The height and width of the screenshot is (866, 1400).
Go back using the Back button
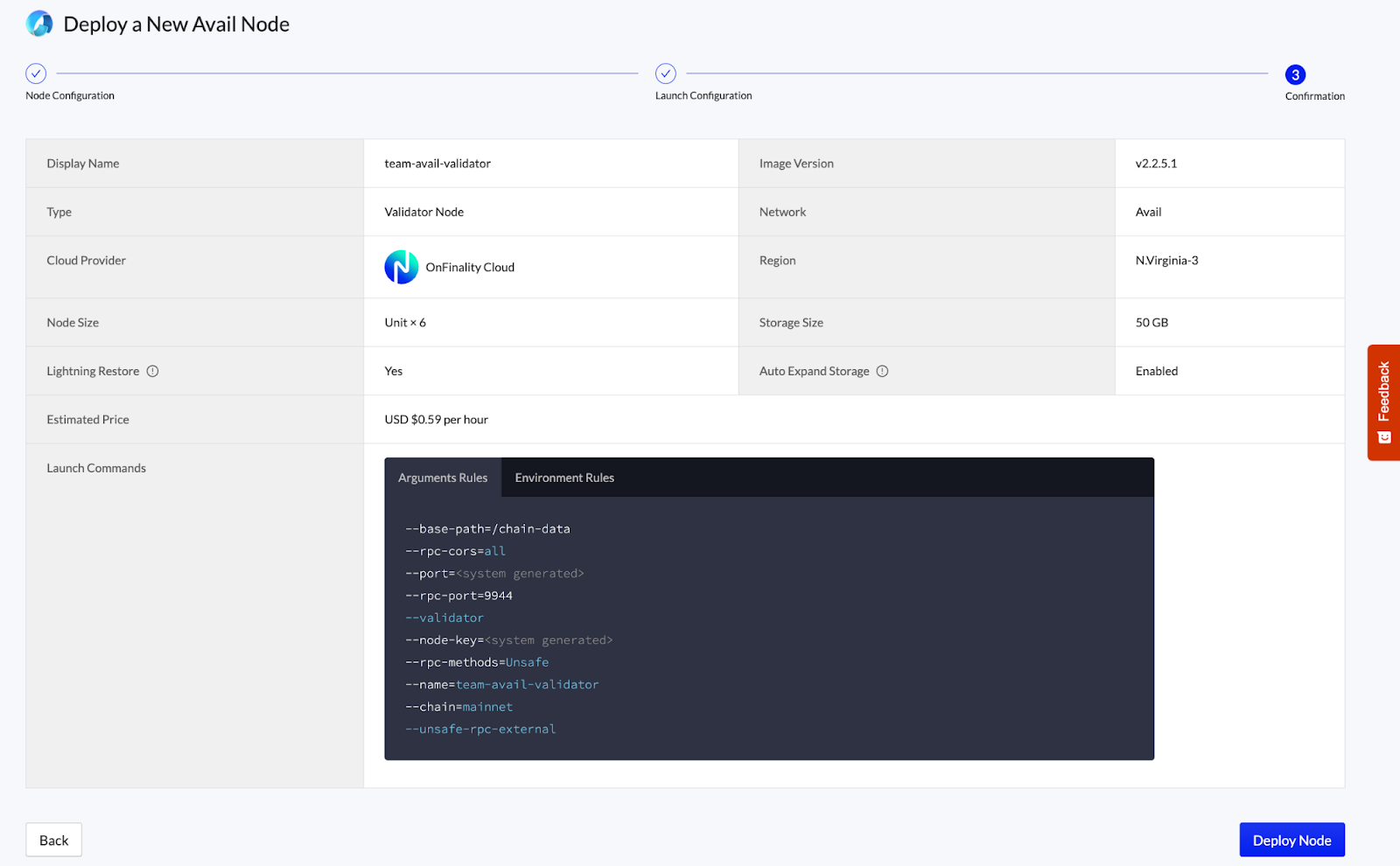coord(53,840)
